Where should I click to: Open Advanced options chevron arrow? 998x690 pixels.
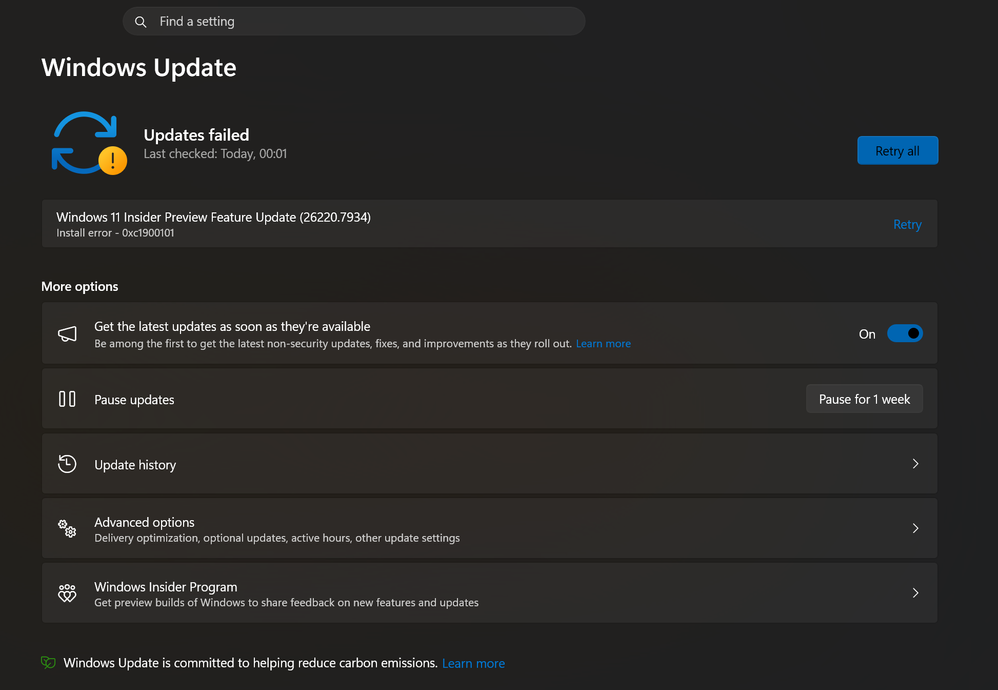915,528
